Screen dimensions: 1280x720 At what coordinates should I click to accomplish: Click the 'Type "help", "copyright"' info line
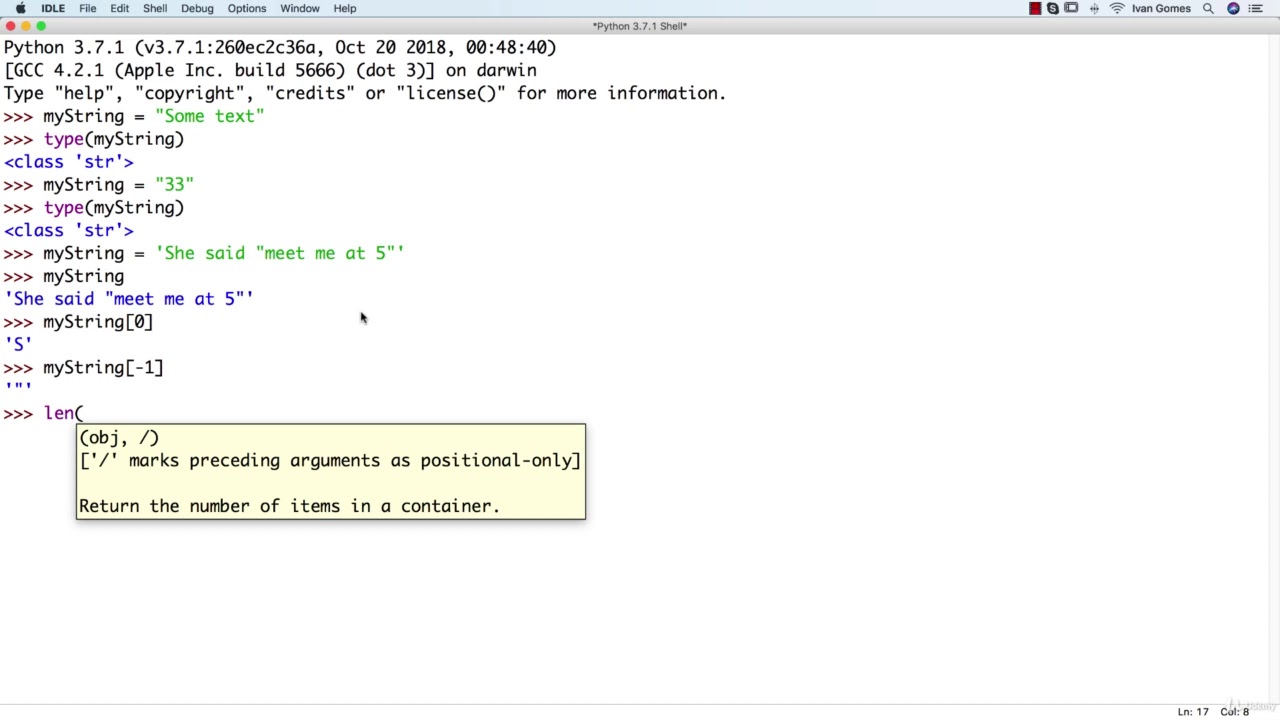click(365, 93)
